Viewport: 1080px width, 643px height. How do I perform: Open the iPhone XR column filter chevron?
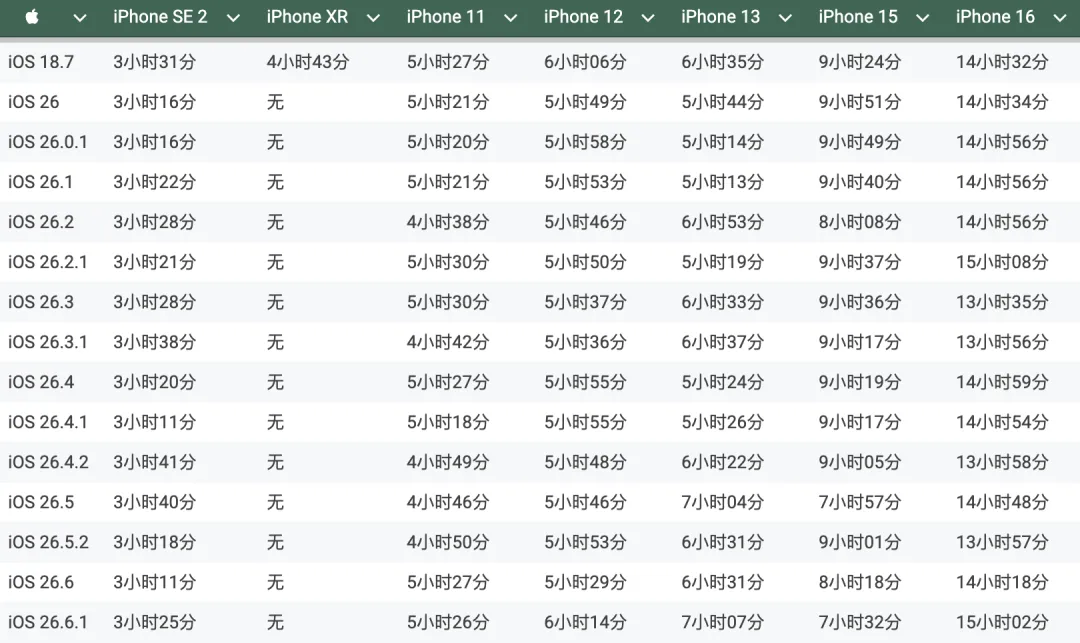coord(373,18)
